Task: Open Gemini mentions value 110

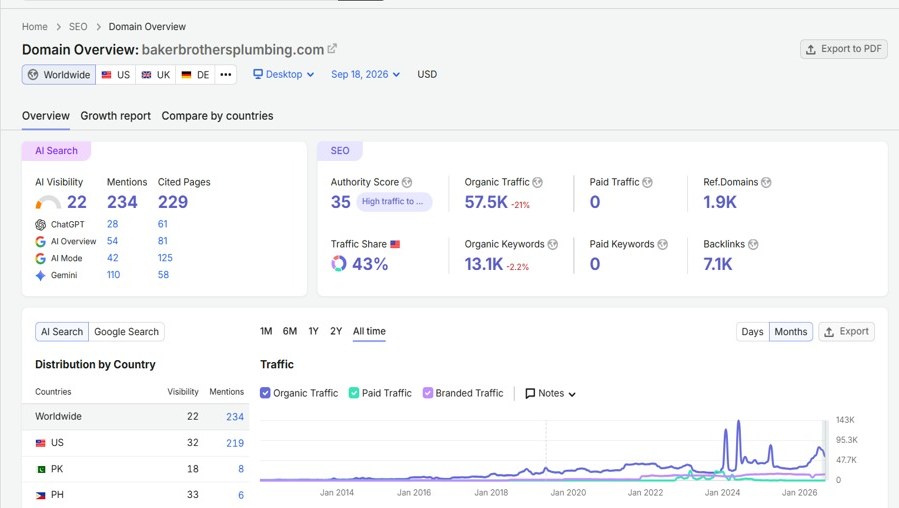Action: 114,275
